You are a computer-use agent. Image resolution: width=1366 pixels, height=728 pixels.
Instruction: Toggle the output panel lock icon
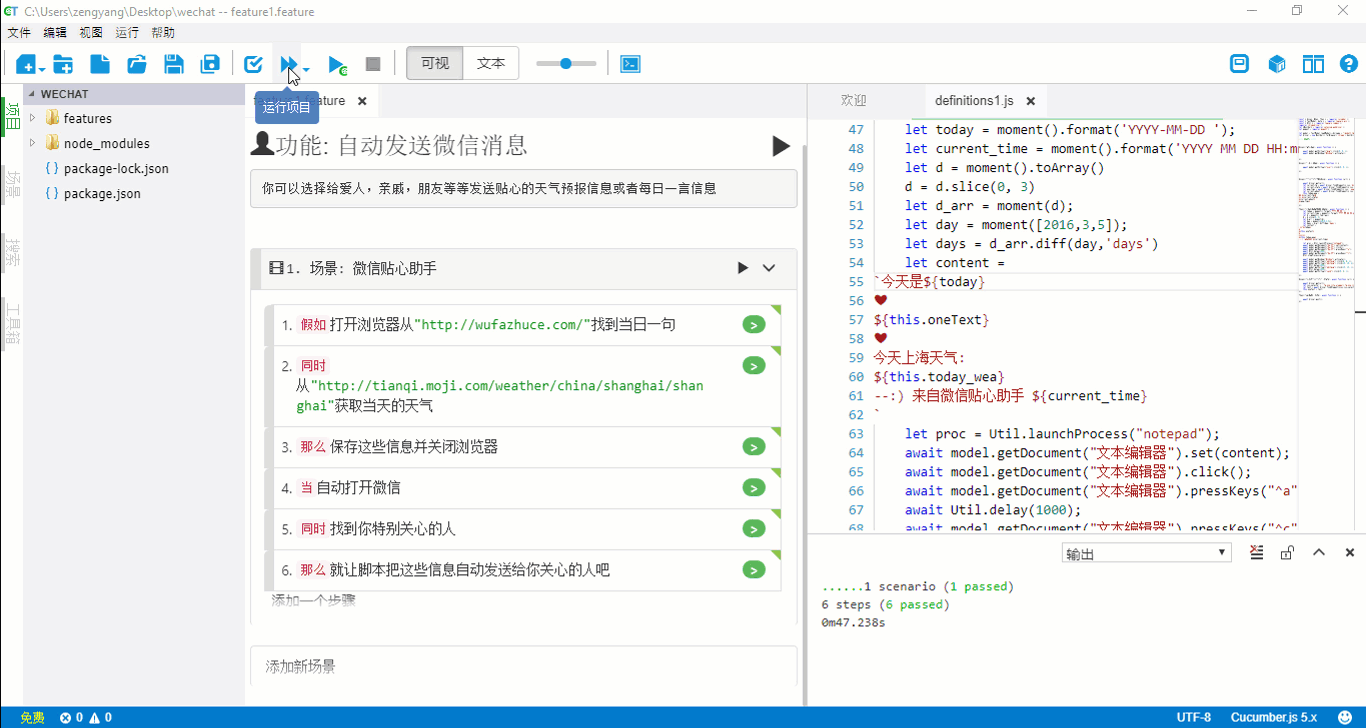tap(1288, 552)
